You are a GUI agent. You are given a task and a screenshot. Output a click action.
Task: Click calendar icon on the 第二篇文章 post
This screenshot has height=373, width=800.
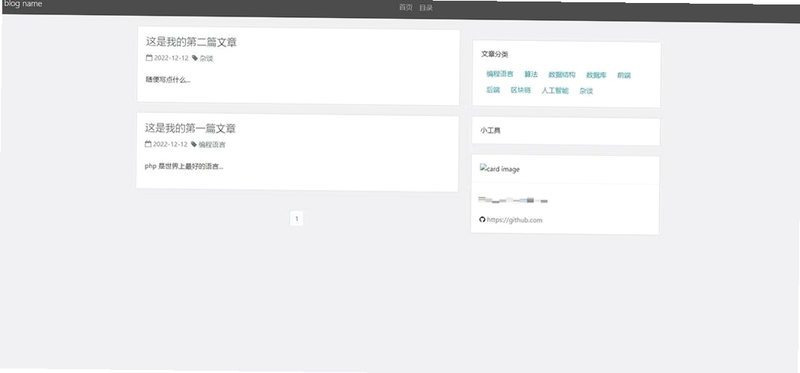click(x=149, y=58)
